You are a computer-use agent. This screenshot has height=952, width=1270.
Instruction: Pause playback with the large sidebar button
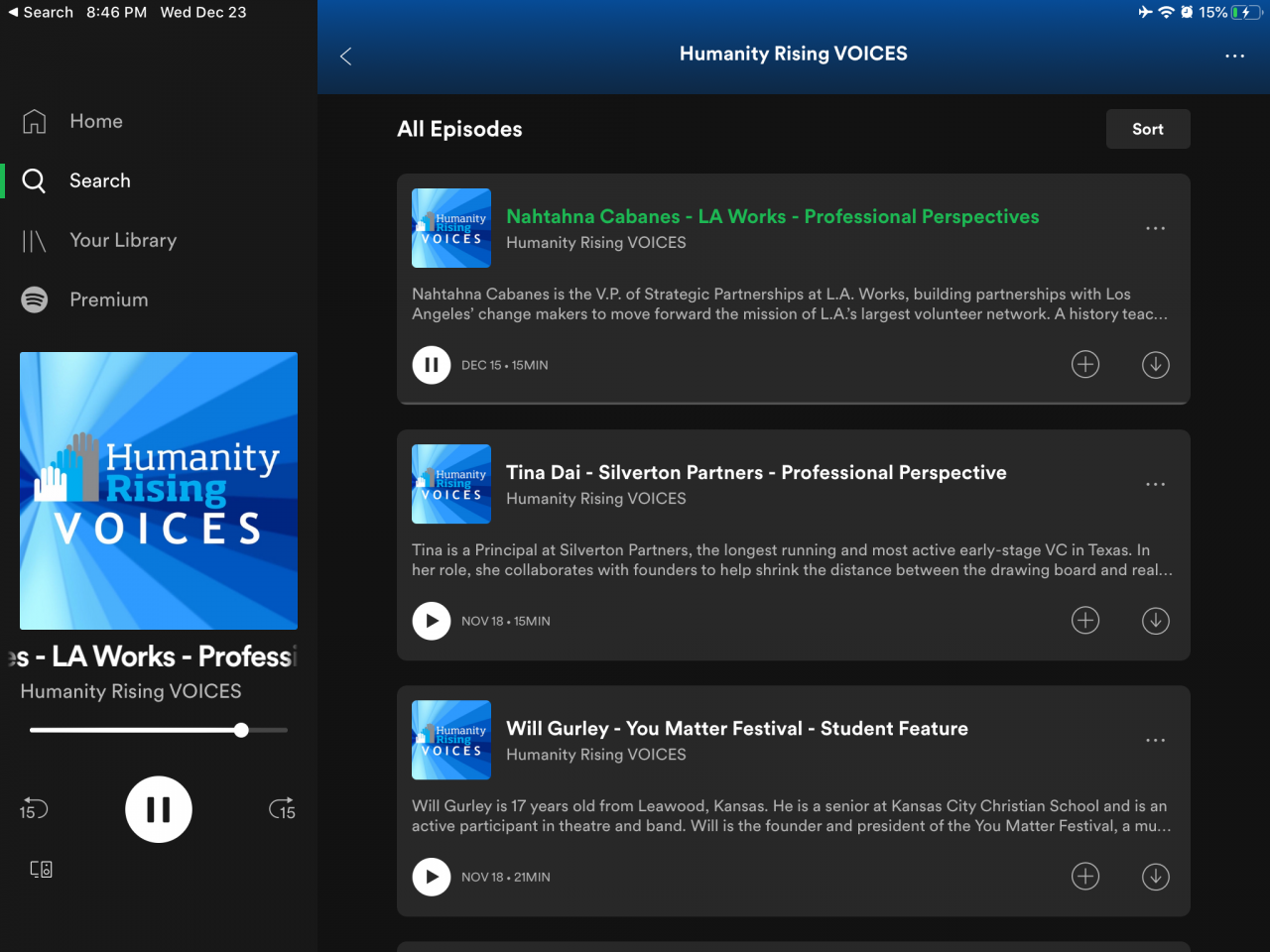click(159, 809)
